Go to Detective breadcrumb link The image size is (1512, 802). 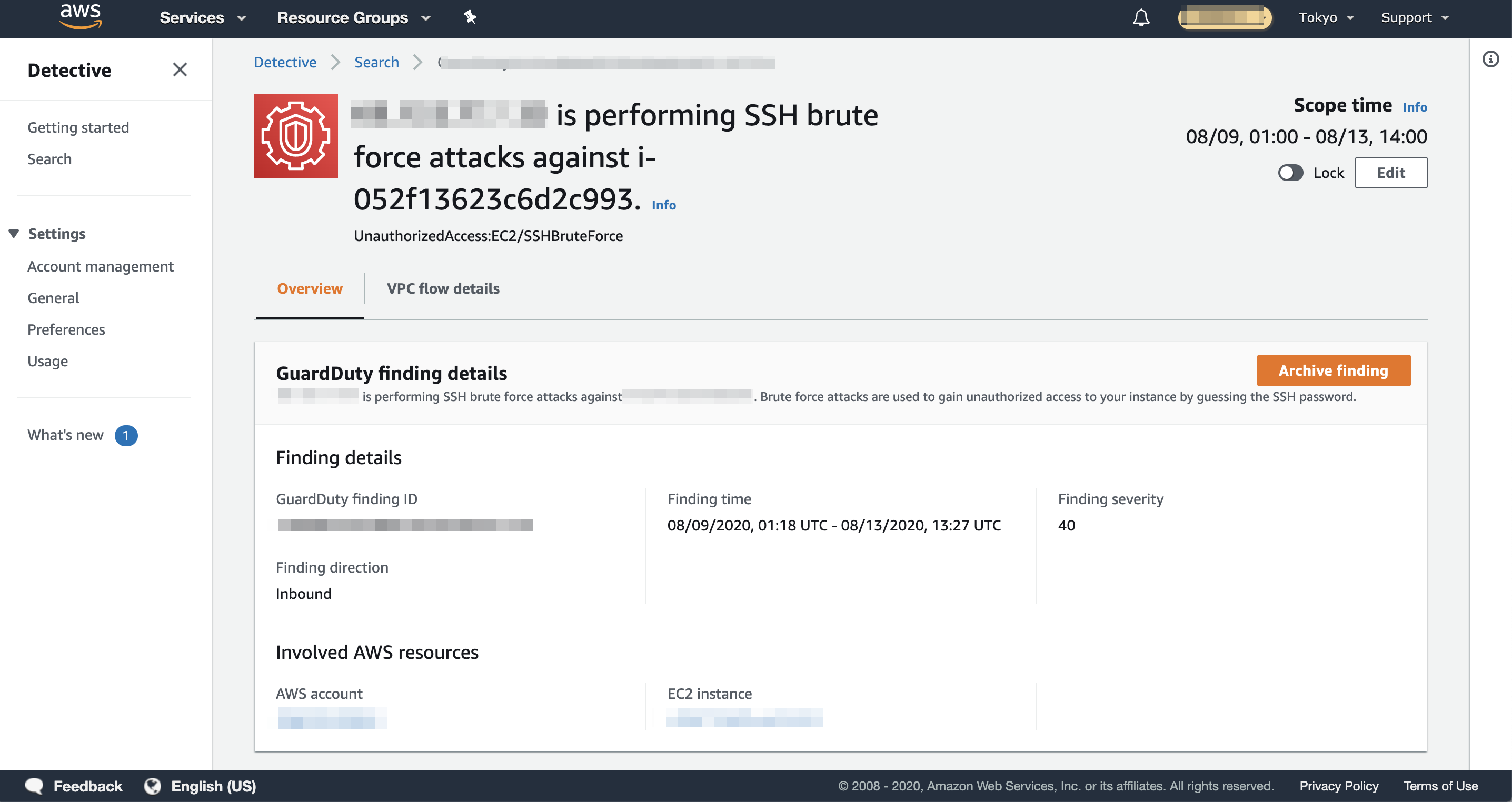tap(285, 62)
